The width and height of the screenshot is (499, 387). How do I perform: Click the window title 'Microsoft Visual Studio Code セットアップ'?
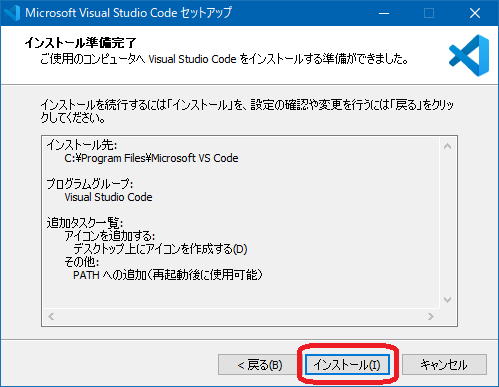[x=128, y=13]
